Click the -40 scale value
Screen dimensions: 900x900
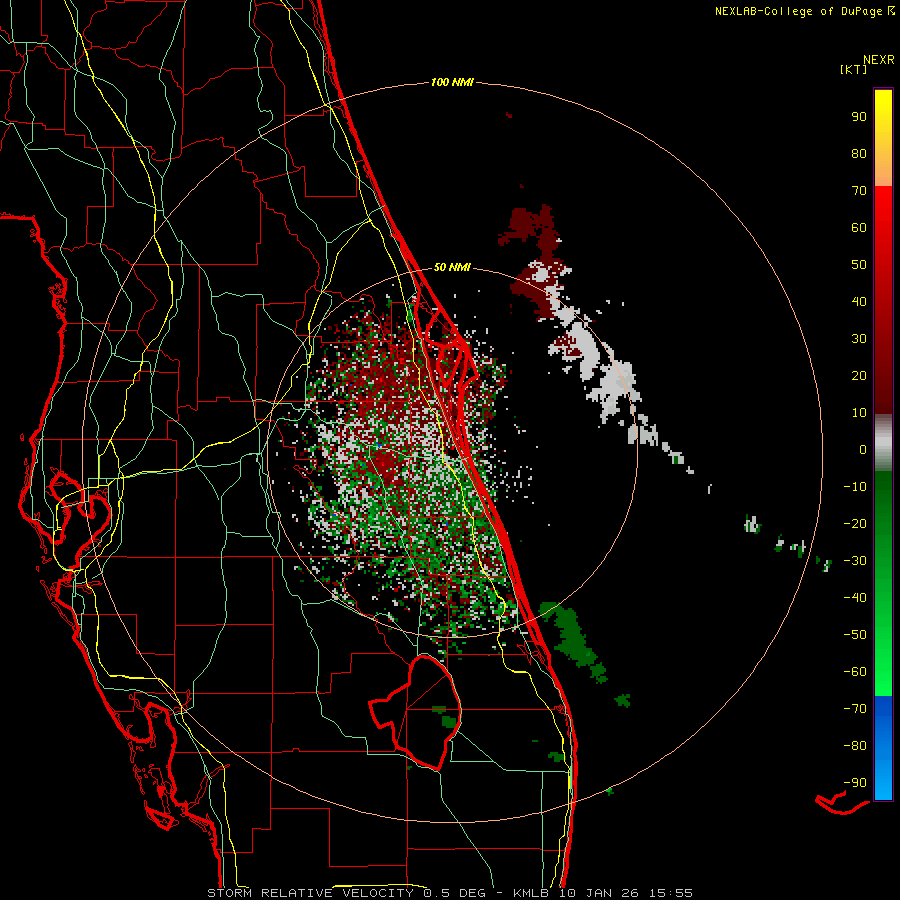tap(855, 598)
